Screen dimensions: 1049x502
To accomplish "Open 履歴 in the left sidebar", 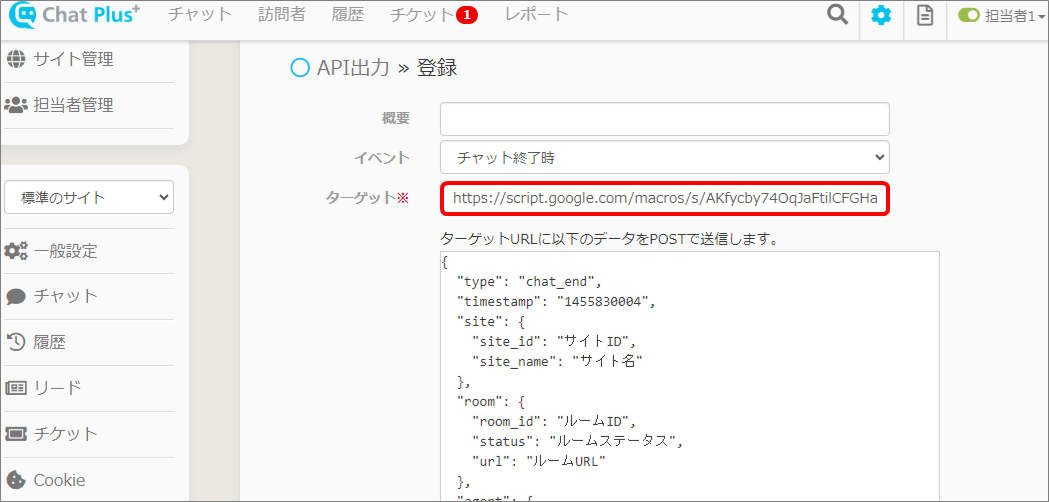I will [49, 342].
